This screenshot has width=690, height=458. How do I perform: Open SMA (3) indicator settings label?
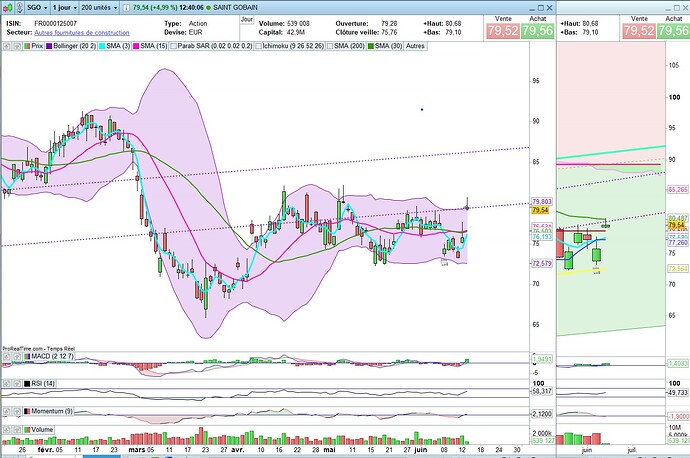click(x=118, y=46)
